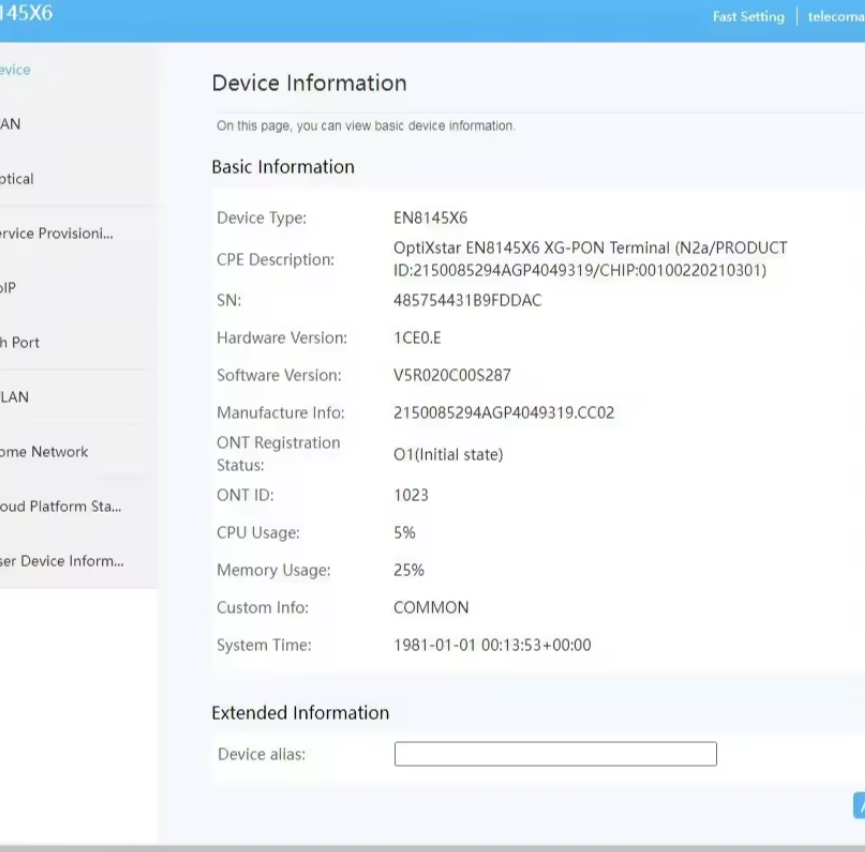The height and width of the screenshot is (852, 865).
Task: Go to the VoIP section
Action: [x=8, y=288]
